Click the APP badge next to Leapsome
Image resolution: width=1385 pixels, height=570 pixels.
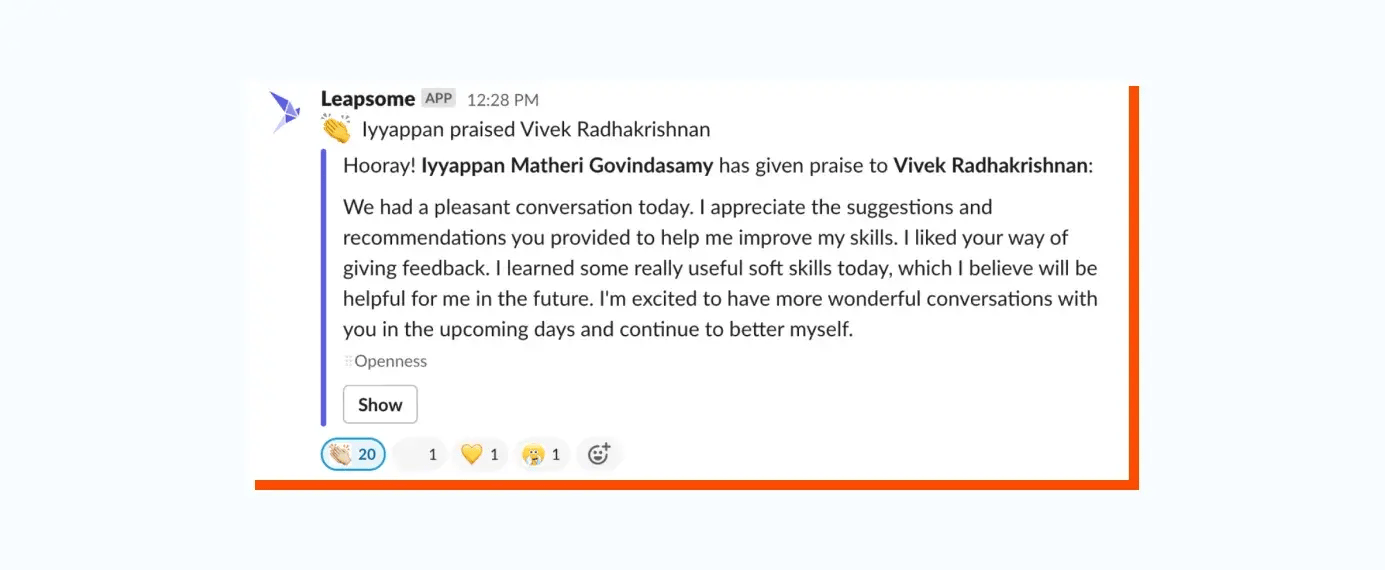[438, 98]
